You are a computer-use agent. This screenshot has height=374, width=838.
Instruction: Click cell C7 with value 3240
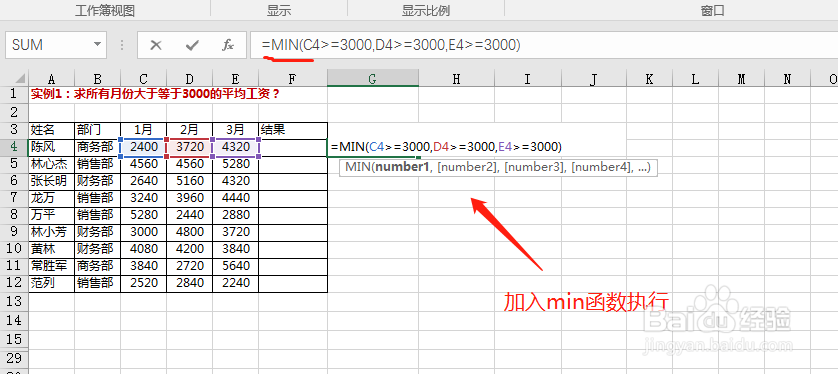[x=143, y=198]
